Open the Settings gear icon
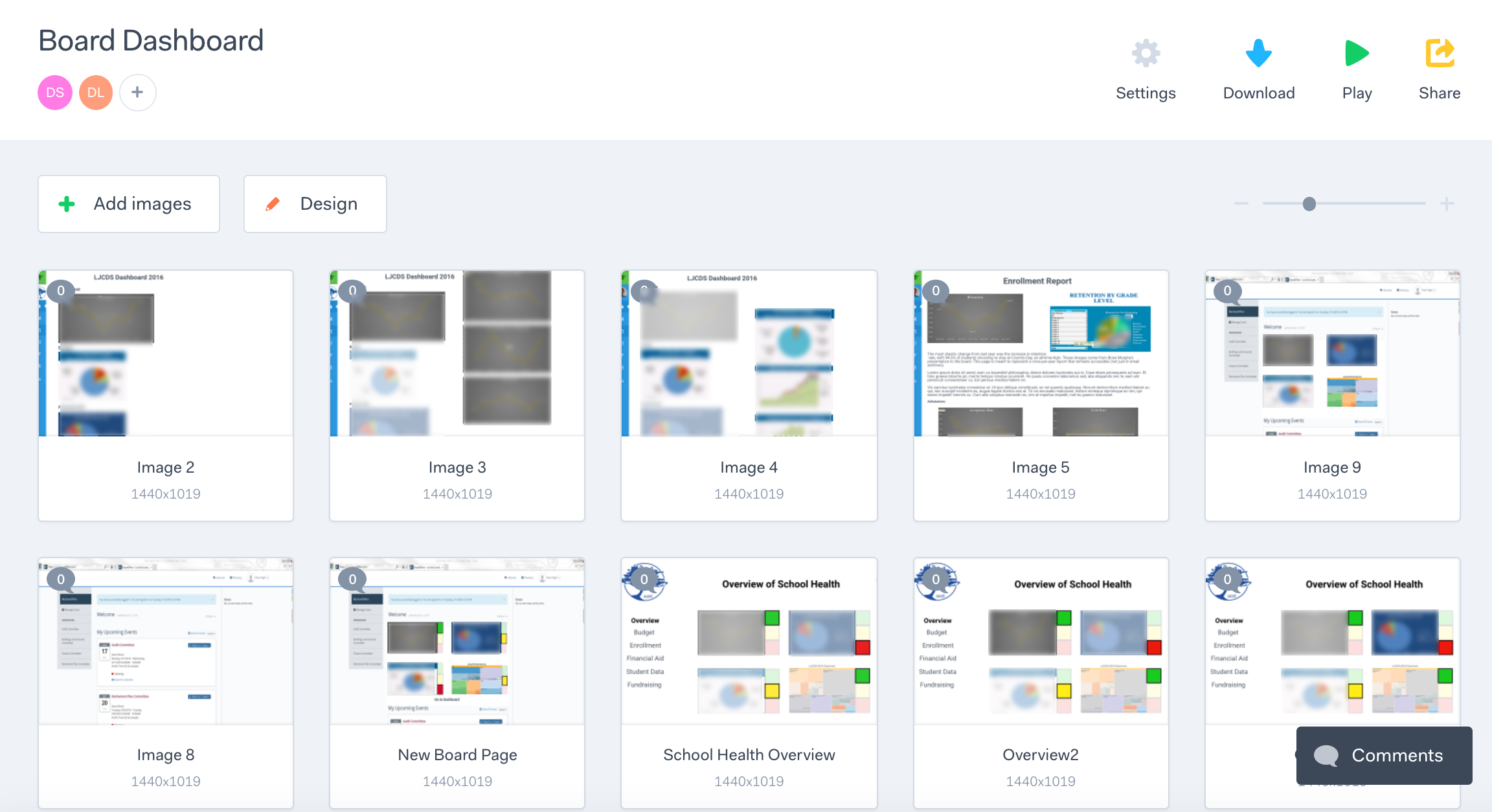Image resolution: width=1492 pixels, height=812 pixels. (x=1146, y=54)
